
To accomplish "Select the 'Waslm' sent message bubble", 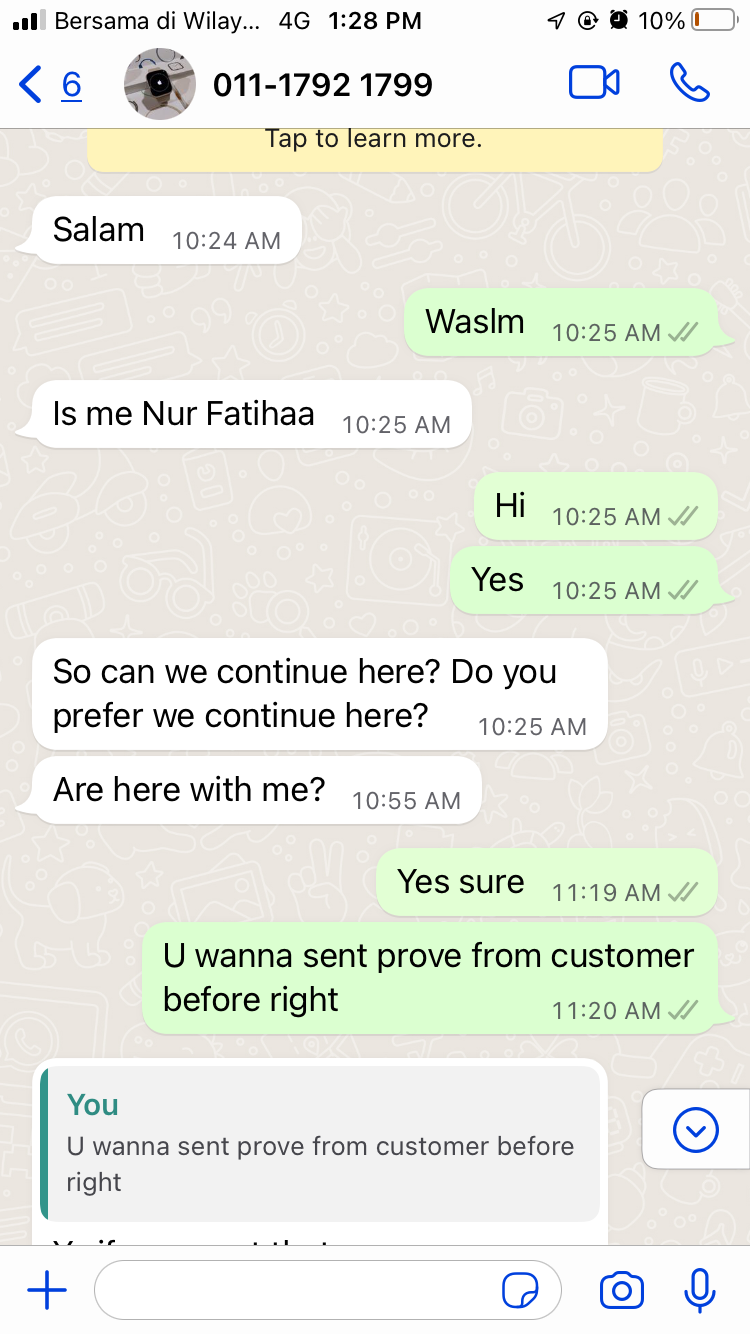I will (x=560, y=322).
